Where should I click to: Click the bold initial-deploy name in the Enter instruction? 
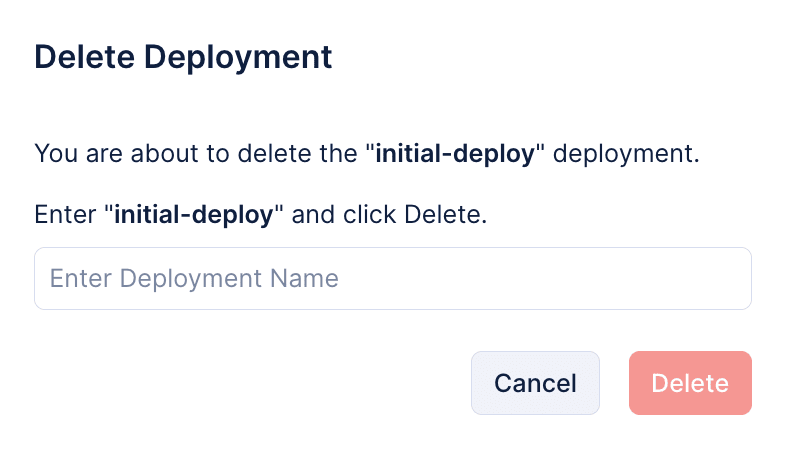click(x=194, y=215)
